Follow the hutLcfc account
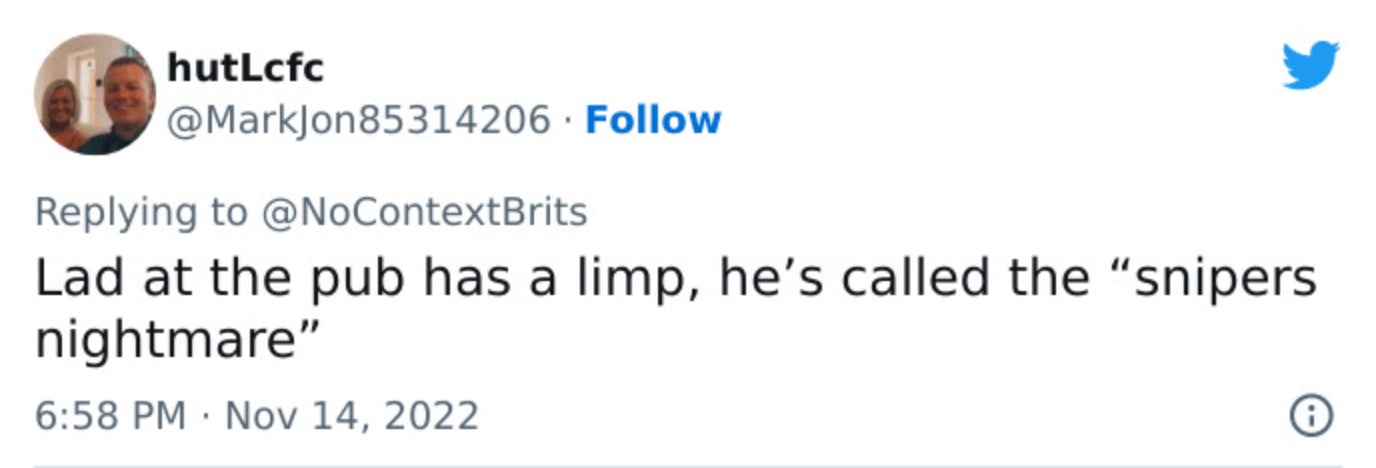1376x468 pixels. coord(652,120)
